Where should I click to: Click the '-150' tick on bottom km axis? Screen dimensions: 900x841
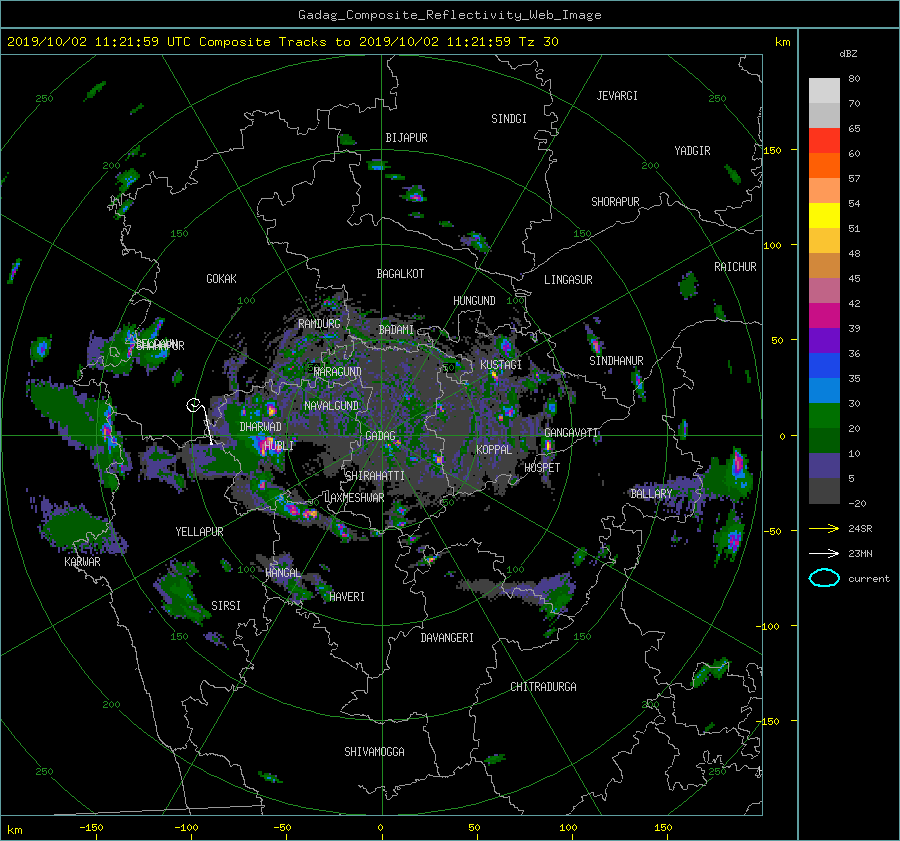tap(91, 828)
